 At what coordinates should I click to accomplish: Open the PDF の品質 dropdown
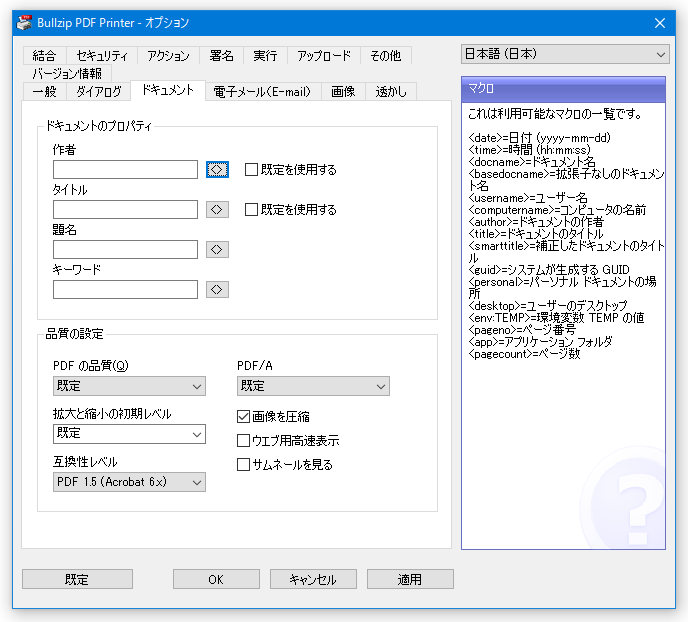(129, 386)
